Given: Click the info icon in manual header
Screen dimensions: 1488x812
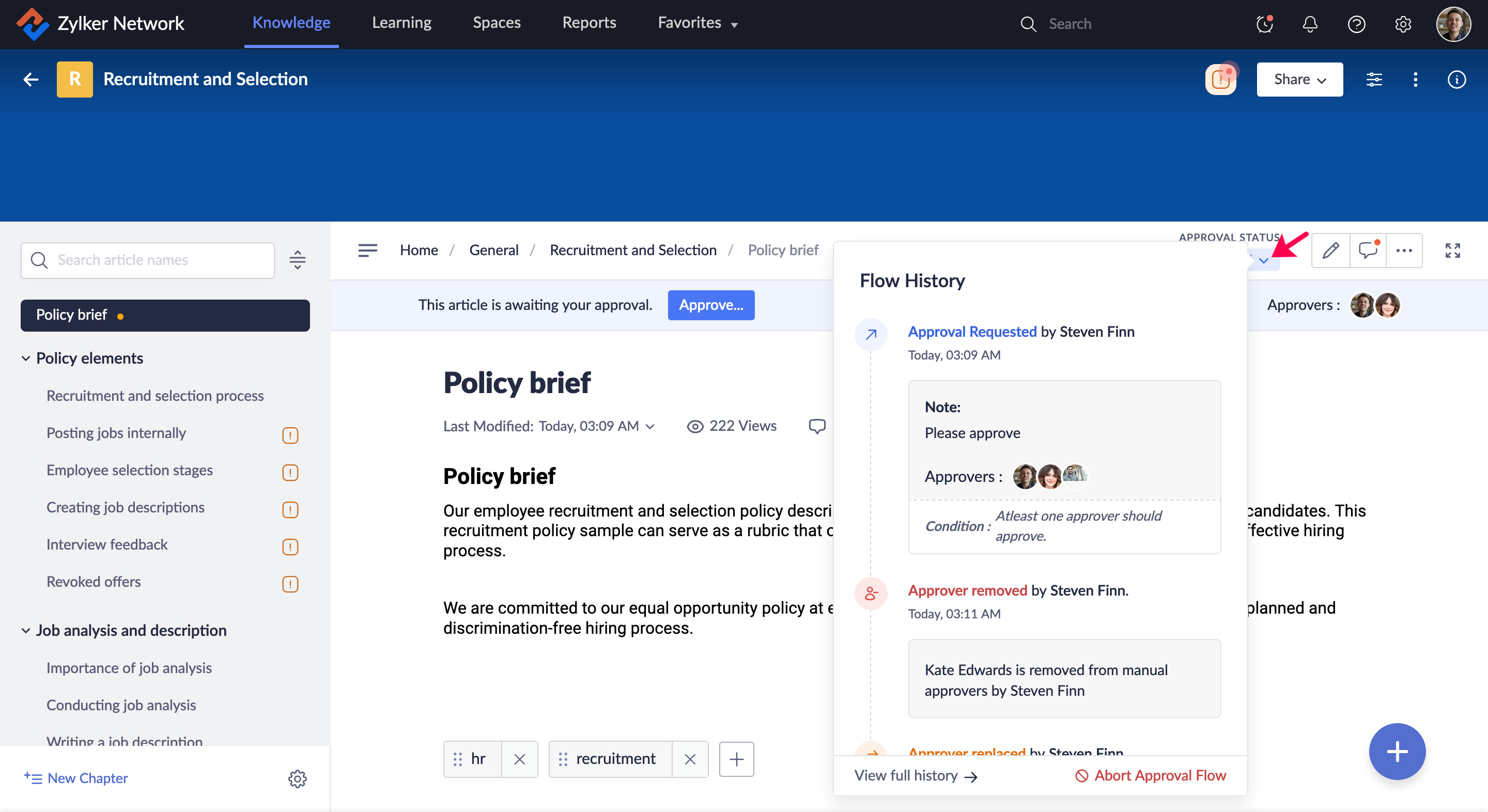Looking at the screenshot, I should click(x=1456, y=79).
